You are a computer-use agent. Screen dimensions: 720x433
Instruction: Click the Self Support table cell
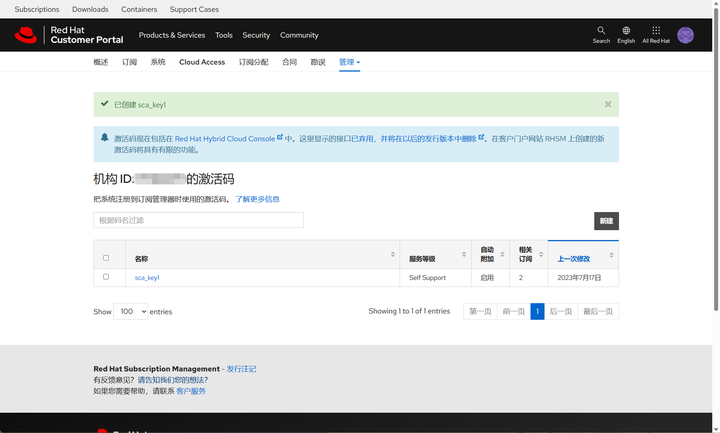click(x=435, y=277)
